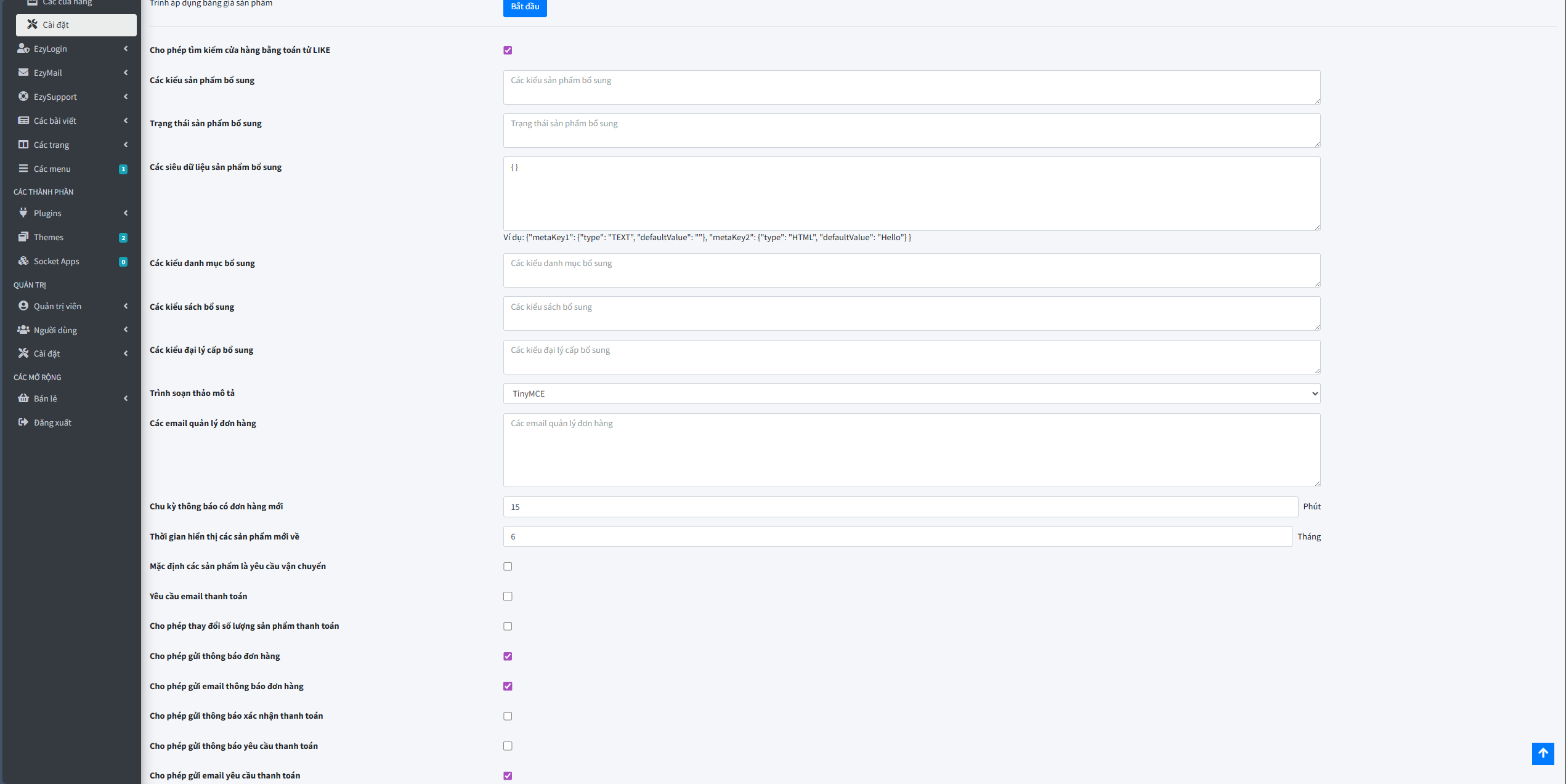Click the Bán lẻ shopping basket icon
Screen dimensions: 1566x784
point(23,398)
